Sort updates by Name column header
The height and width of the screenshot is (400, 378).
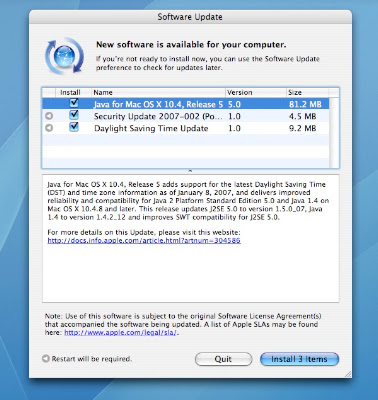click(158, 92)
